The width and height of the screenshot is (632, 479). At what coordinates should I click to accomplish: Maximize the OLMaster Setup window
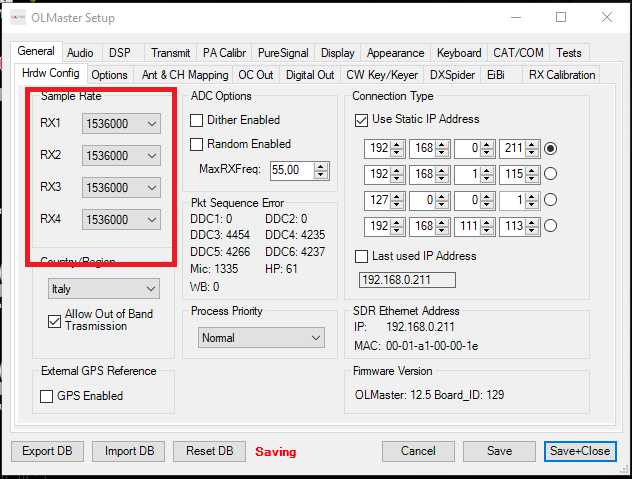[x=561, y=17]
